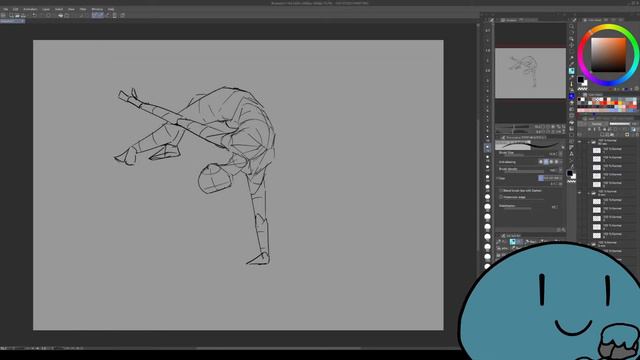640x360 pixels.
Task: Click the Navigator canvas preview
Action: coord(530,73)
